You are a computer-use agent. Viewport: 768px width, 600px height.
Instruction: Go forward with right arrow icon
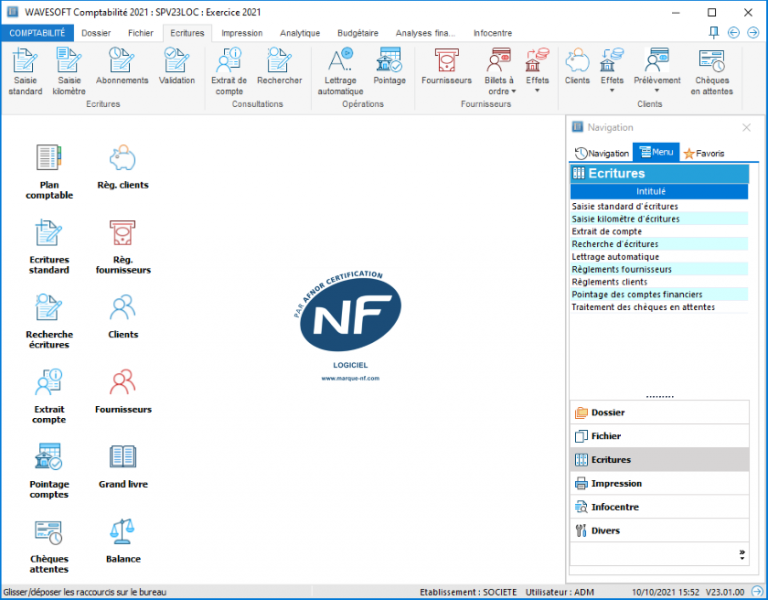click(753, 32)
